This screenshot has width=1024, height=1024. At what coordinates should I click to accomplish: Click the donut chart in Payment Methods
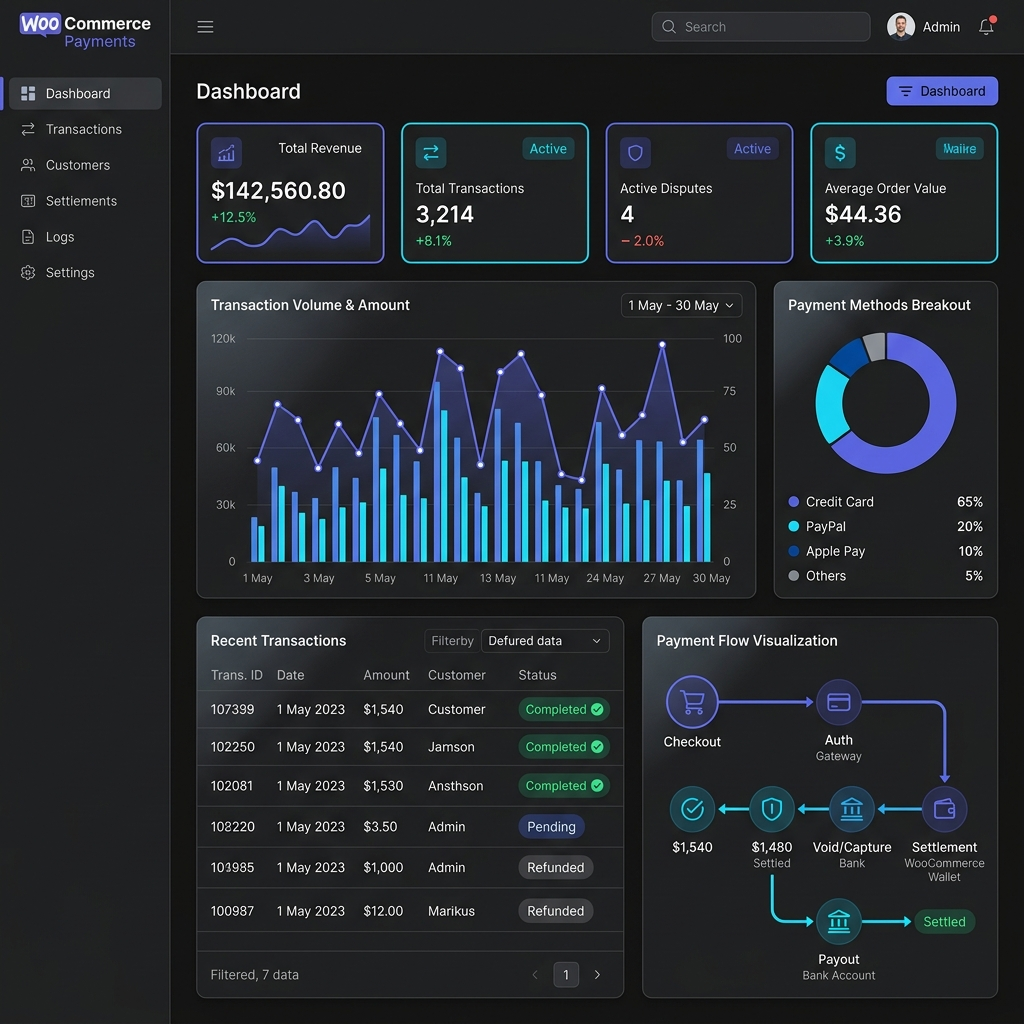point(886,403)
